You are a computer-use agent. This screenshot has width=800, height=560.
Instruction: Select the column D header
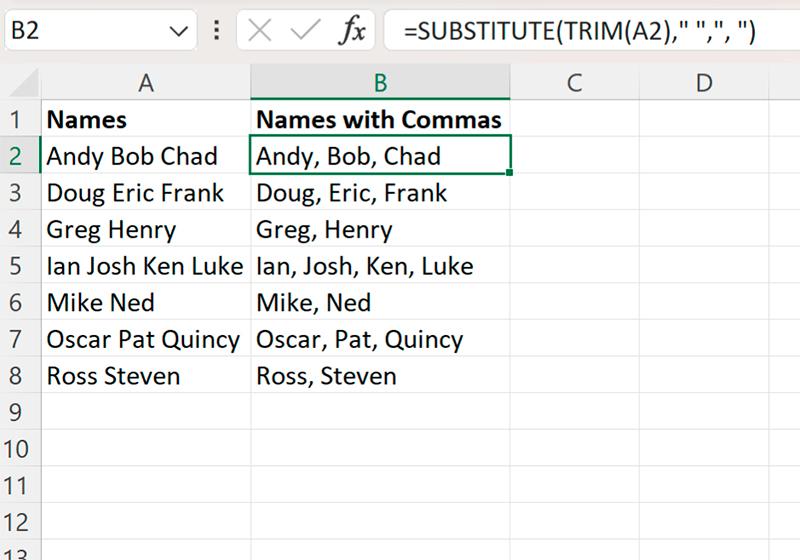point(704,83)
